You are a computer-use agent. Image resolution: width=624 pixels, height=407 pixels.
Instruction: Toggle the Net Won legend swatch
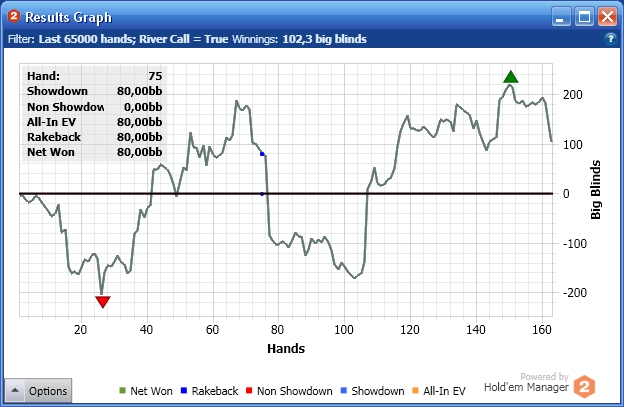[x=123, y=390]
